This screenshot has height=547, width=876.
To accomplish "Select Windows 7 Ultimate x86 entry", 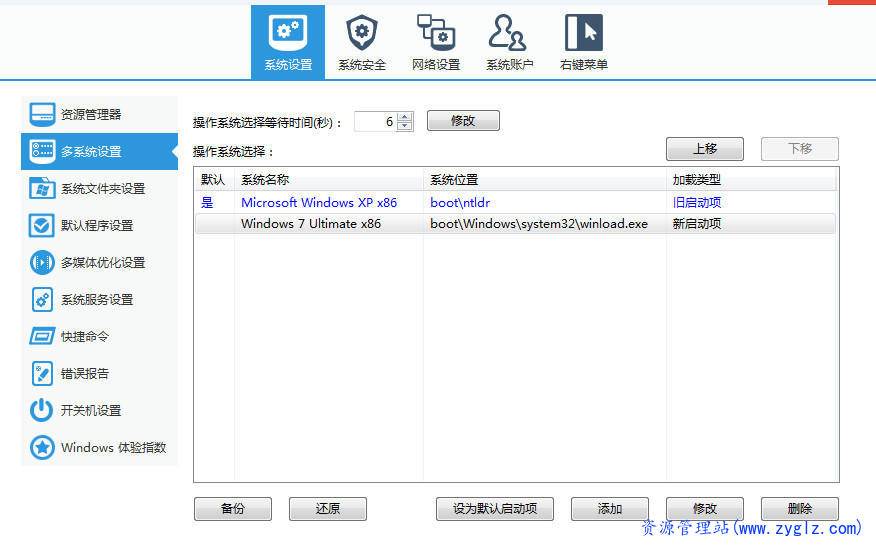I will pos(311,224).
